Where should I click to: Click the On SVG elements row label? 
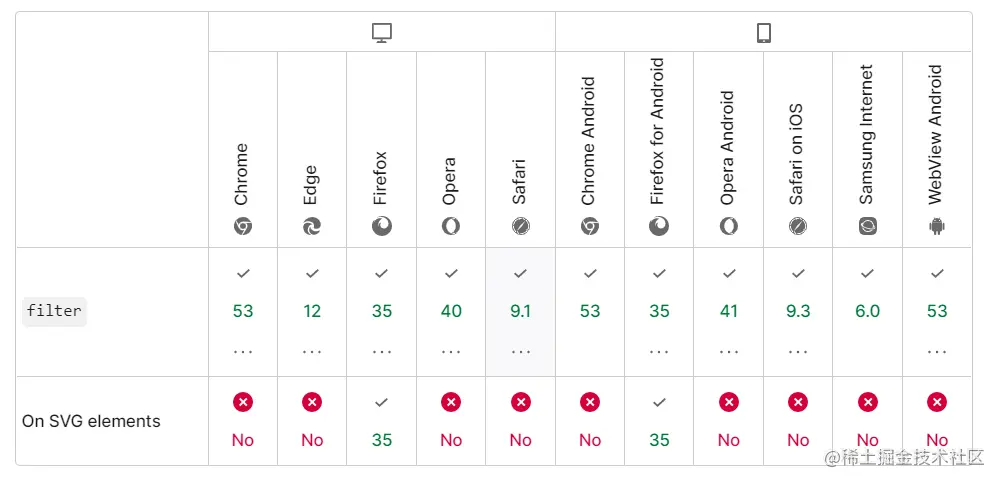(x=91, y=421)
